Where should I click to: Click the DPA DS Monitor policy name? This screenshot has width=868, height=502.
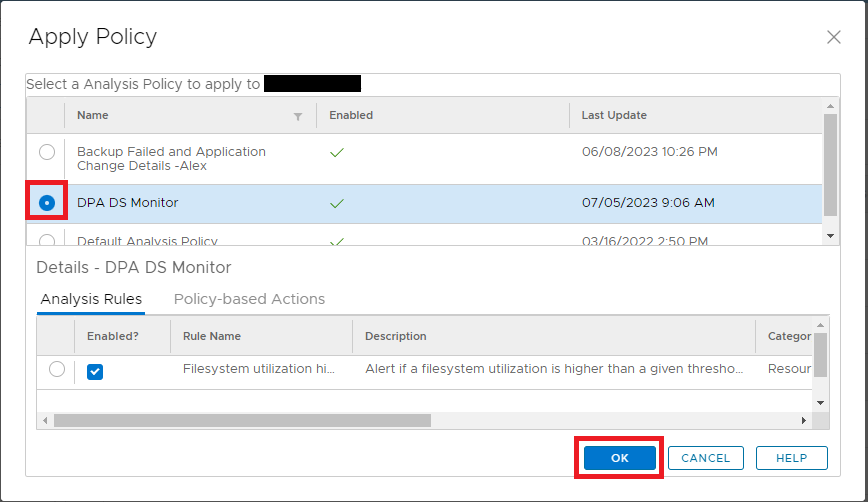pyautogui.click(x=127, y=203)
